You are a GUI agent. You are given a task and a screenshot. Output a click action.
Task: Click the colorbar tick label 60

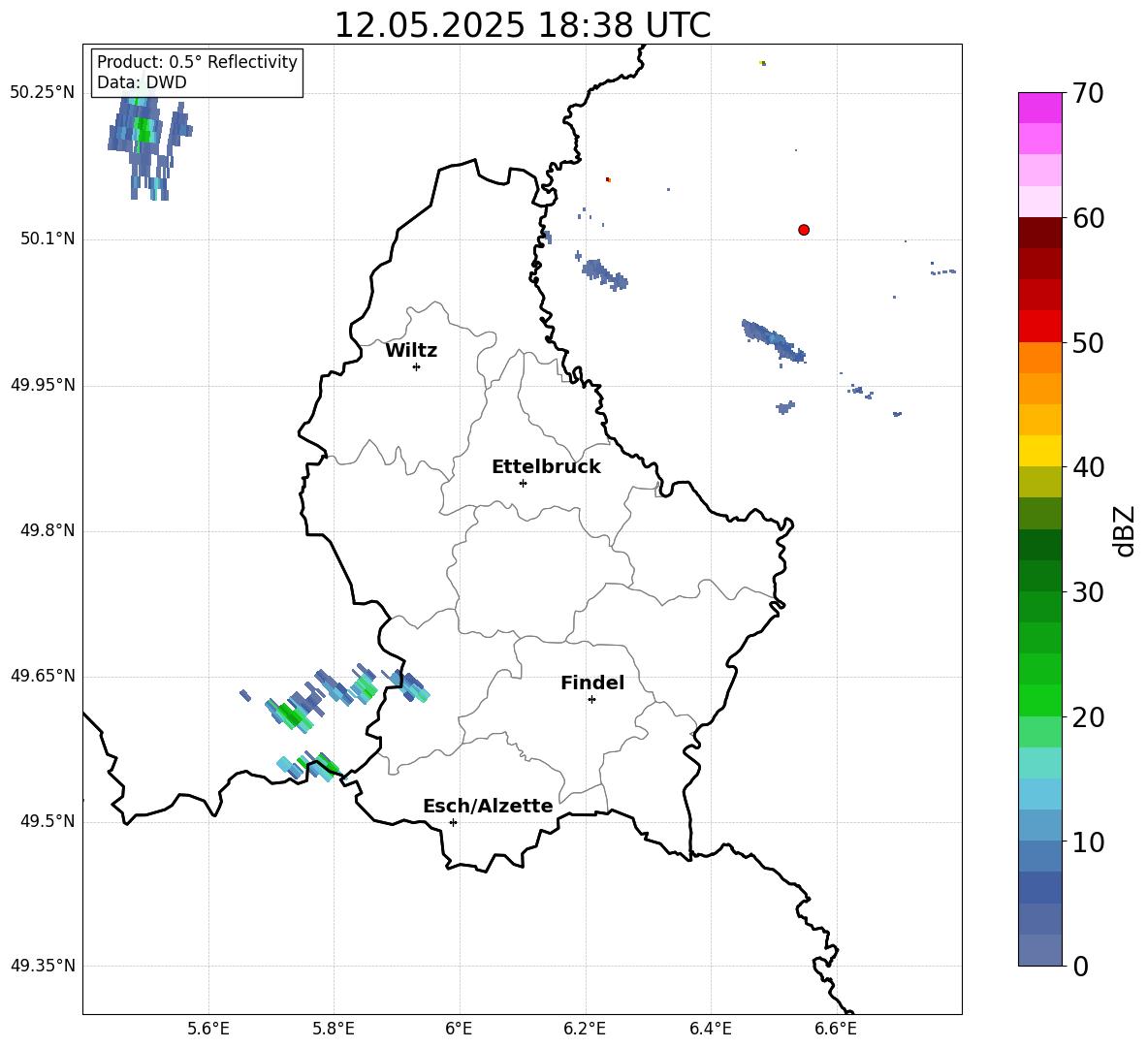coord(1088,218)
